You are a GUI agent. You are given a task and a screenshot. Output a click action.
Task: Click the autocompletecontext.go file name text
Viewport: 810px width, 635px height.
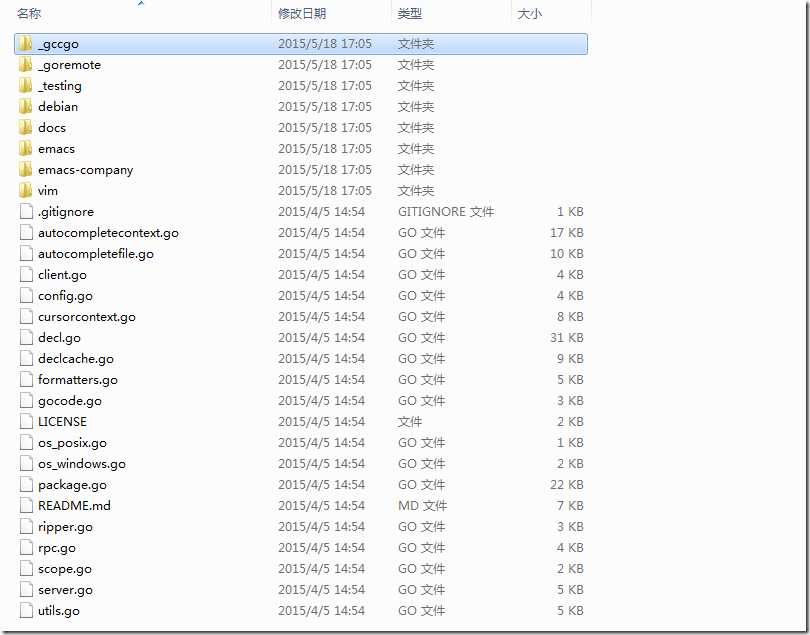click(x=108, y=233)
